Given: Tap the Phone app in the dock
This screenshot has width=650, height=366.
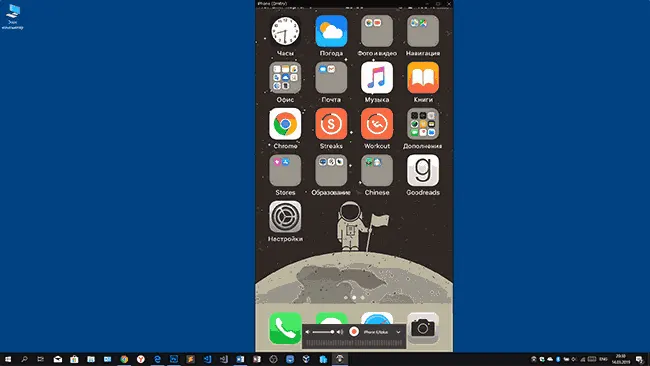Looking at the screenshot, I should pyautogui.click(x=285, y=328).
